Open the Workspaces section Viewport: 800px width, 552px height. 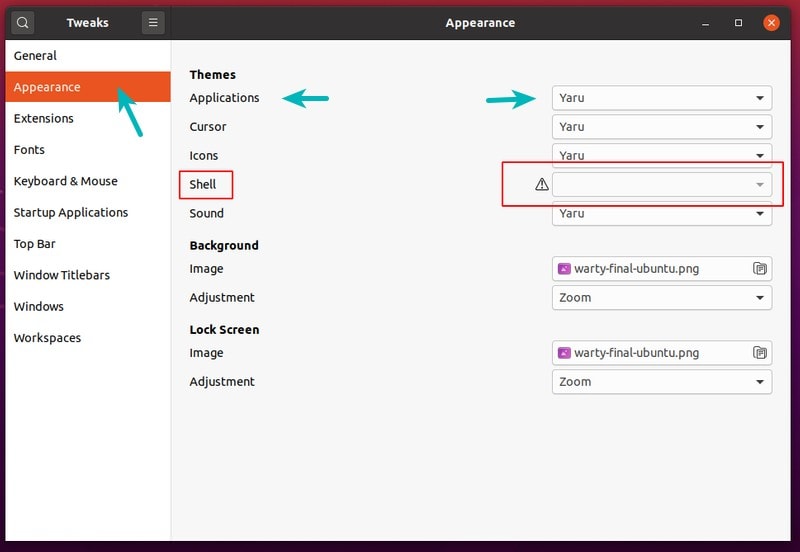pyautogui.click(x=88, y=338)
